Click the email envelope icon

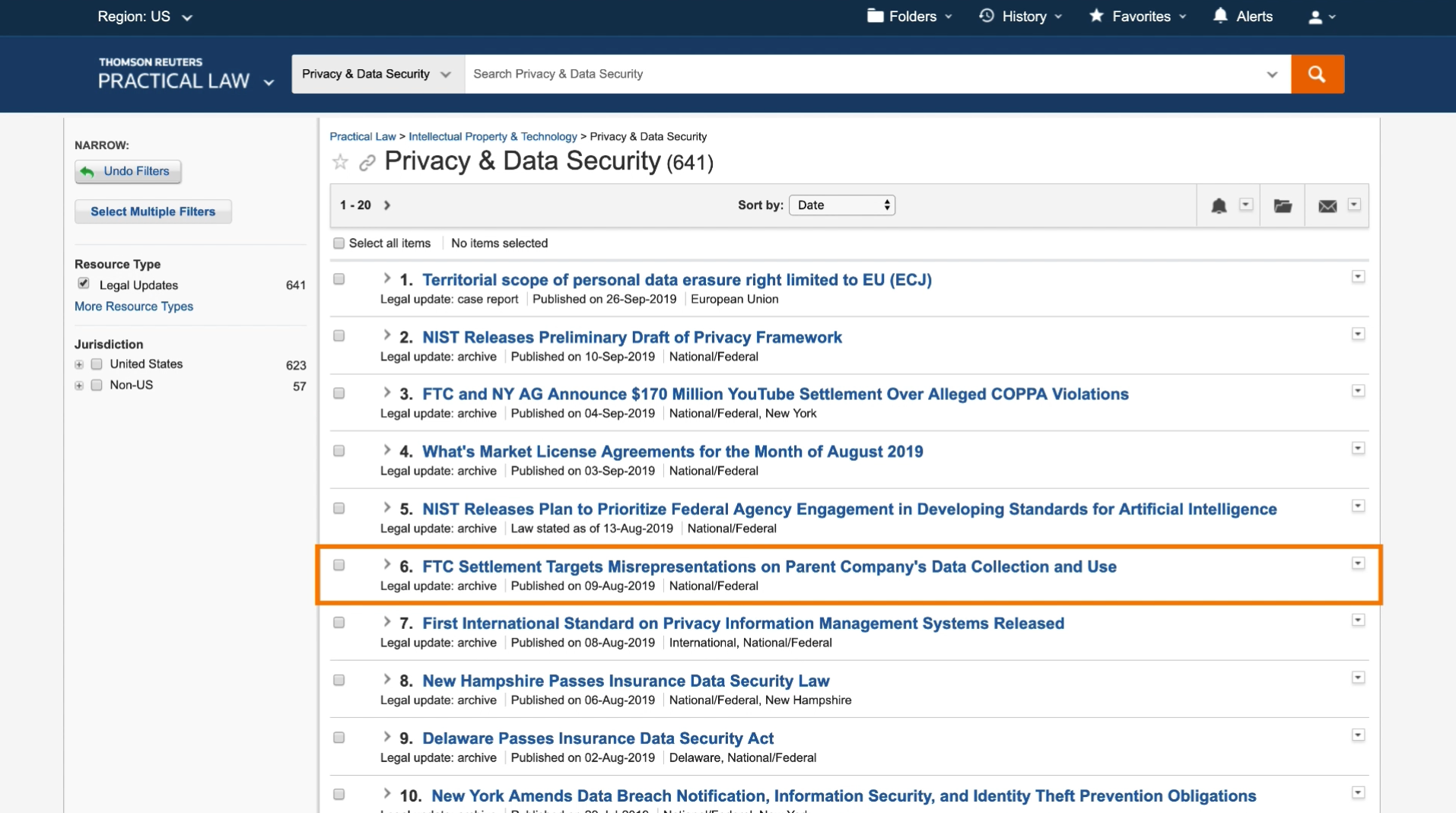(x=1327, y=205)
